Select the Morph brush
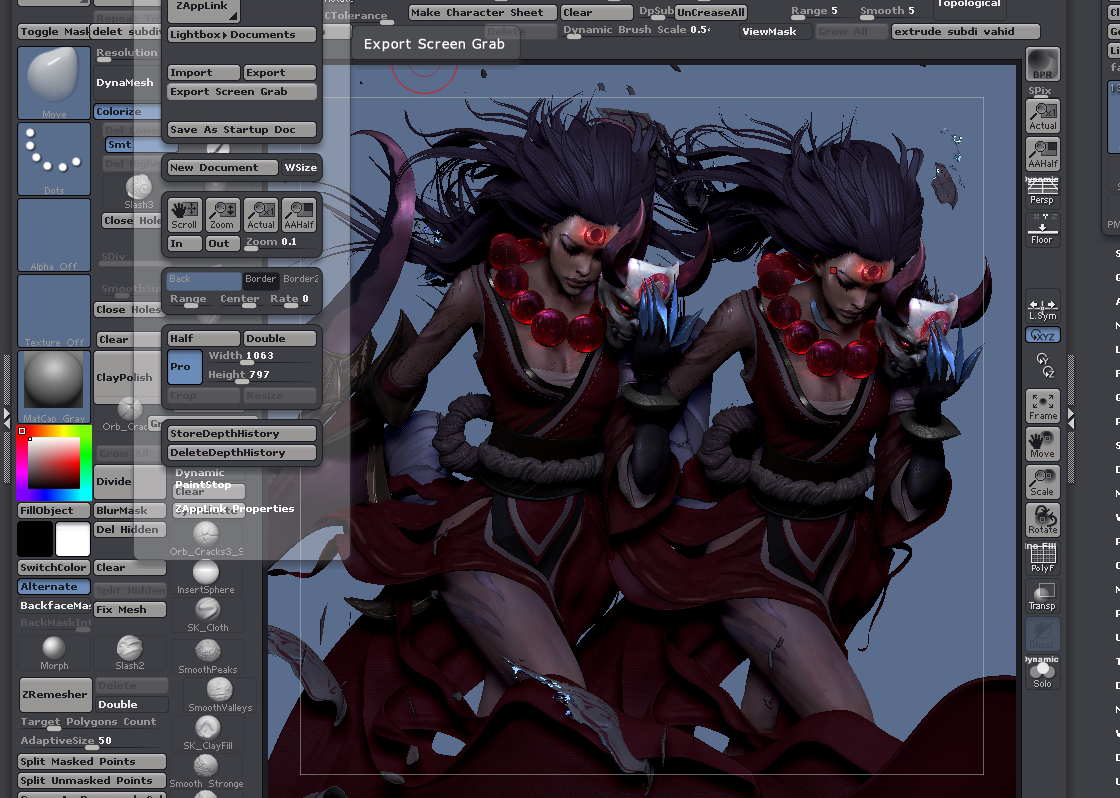The height and width of the screenshot is (798, 1120). click(x=54, y=653)
